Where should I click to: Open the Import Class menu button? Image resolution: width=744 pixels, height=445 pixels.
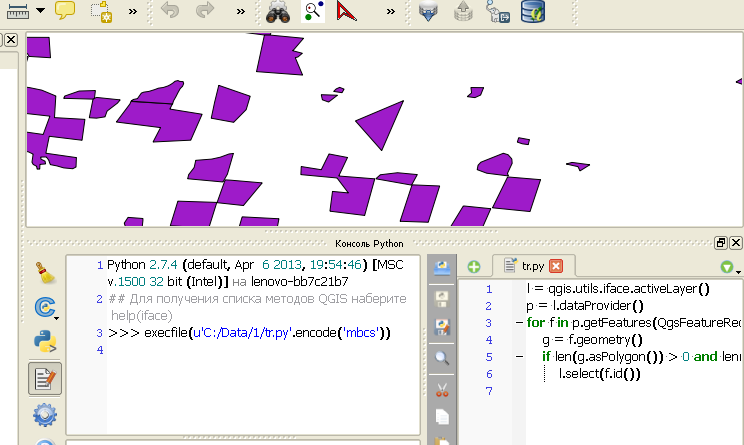(46, 308)
